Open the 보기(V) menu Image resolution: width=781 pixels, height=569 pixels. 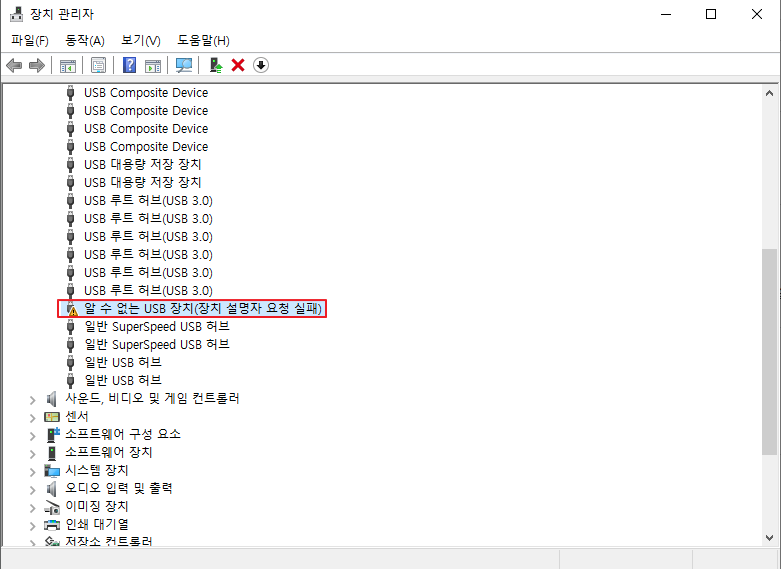click(141, 40)
